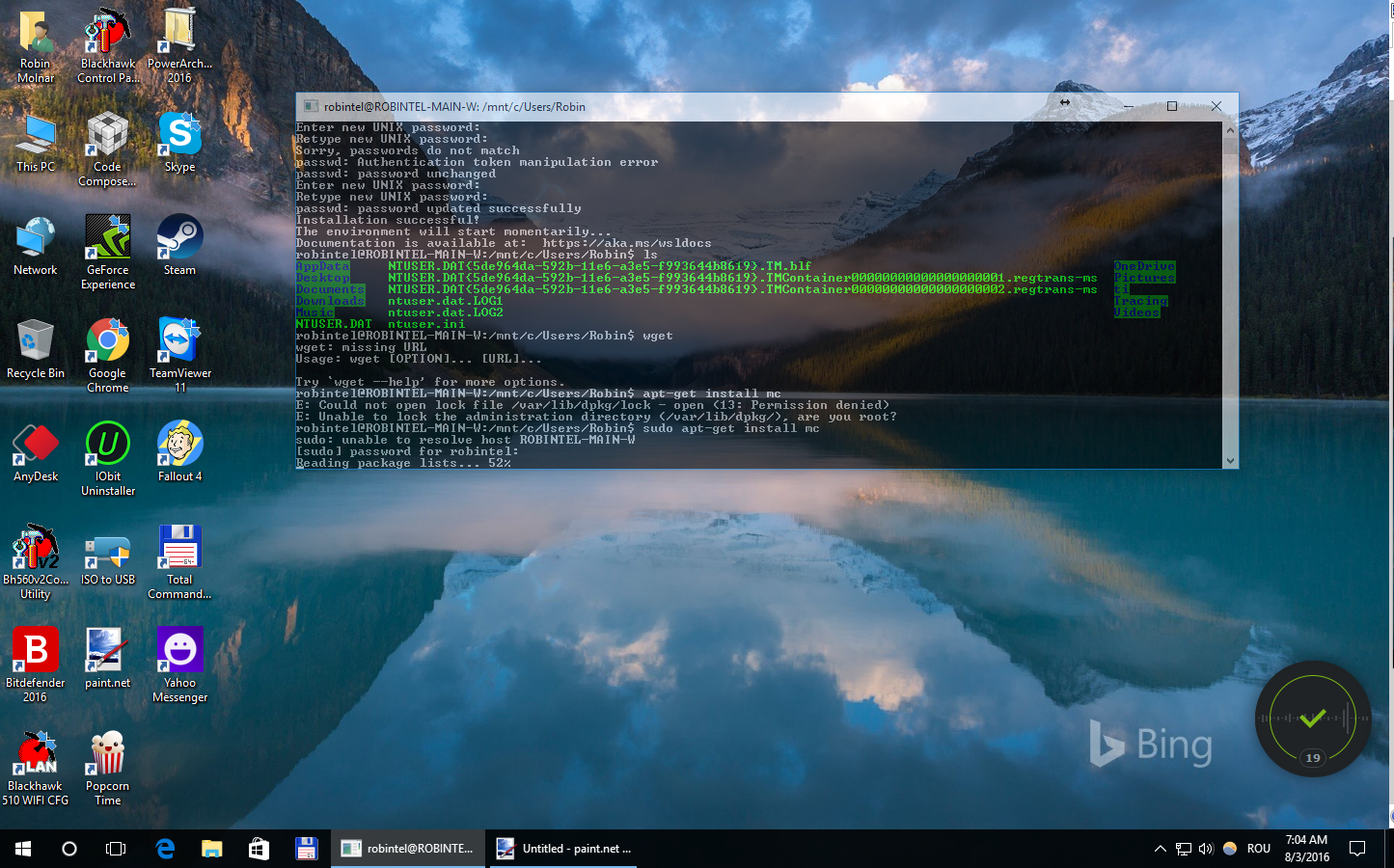1394x868 pixels.
Task: Open IObit Uninstaller shortcut
Action: coord(108,459)
